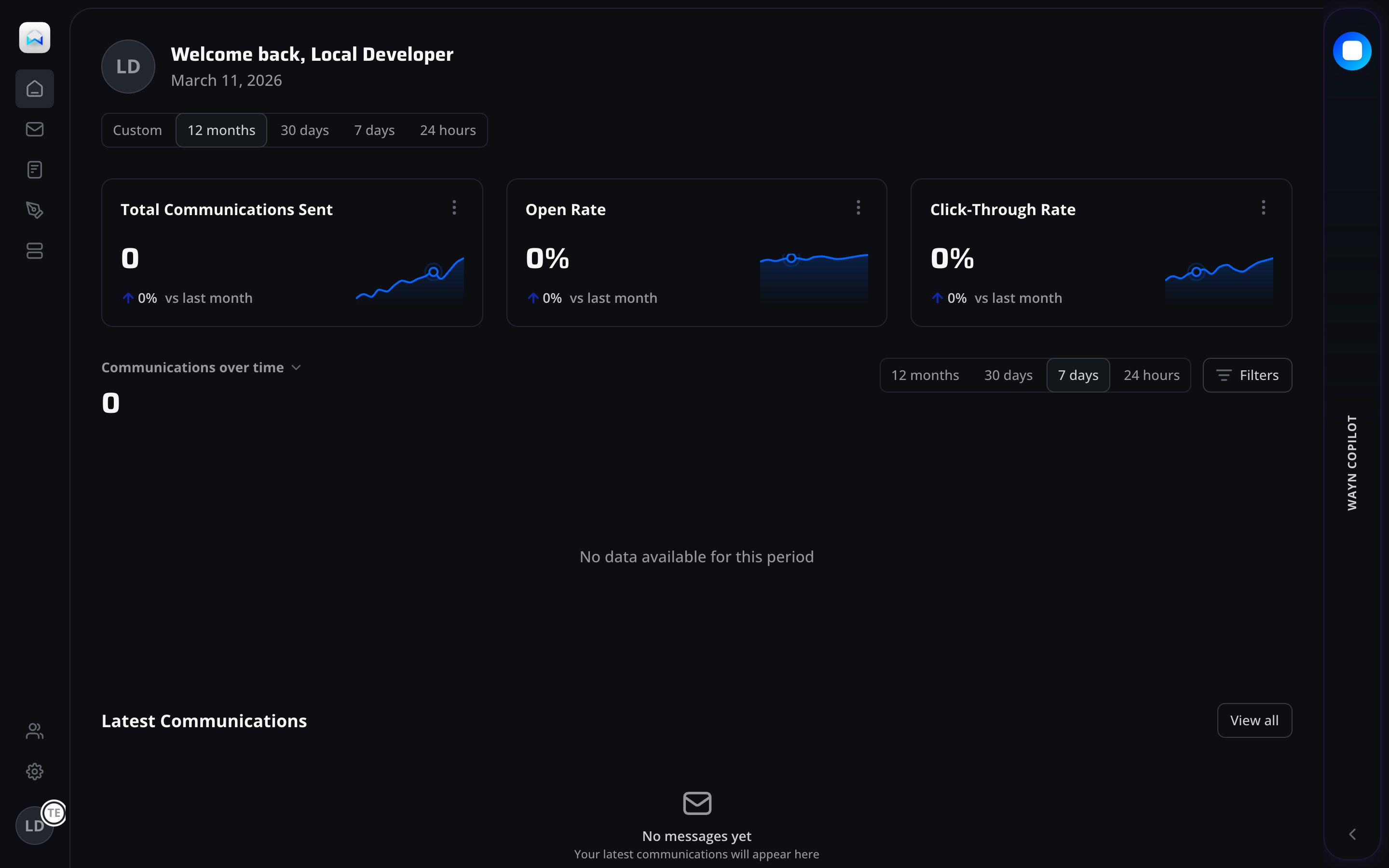The width and height of the screenshot is (1389, 868).
Task: Open the Pen tool sidebar section
Action: [x=34, y=210]
